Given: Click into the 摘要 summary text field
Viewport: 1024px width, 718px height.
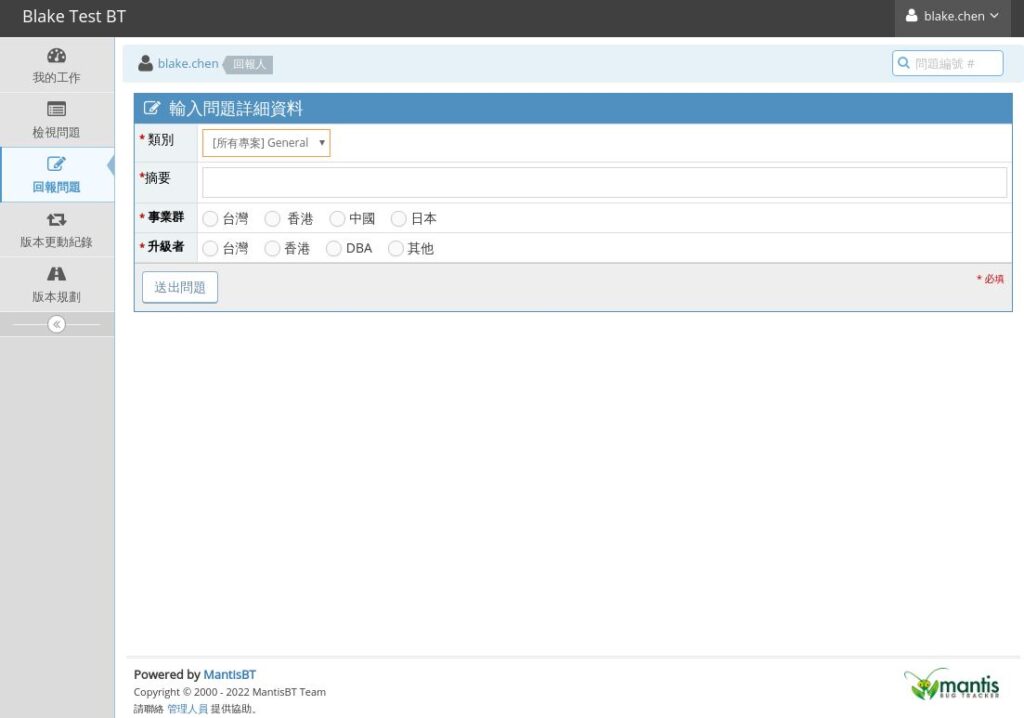Looking at the screenshot, I should [x=604, y=182].
